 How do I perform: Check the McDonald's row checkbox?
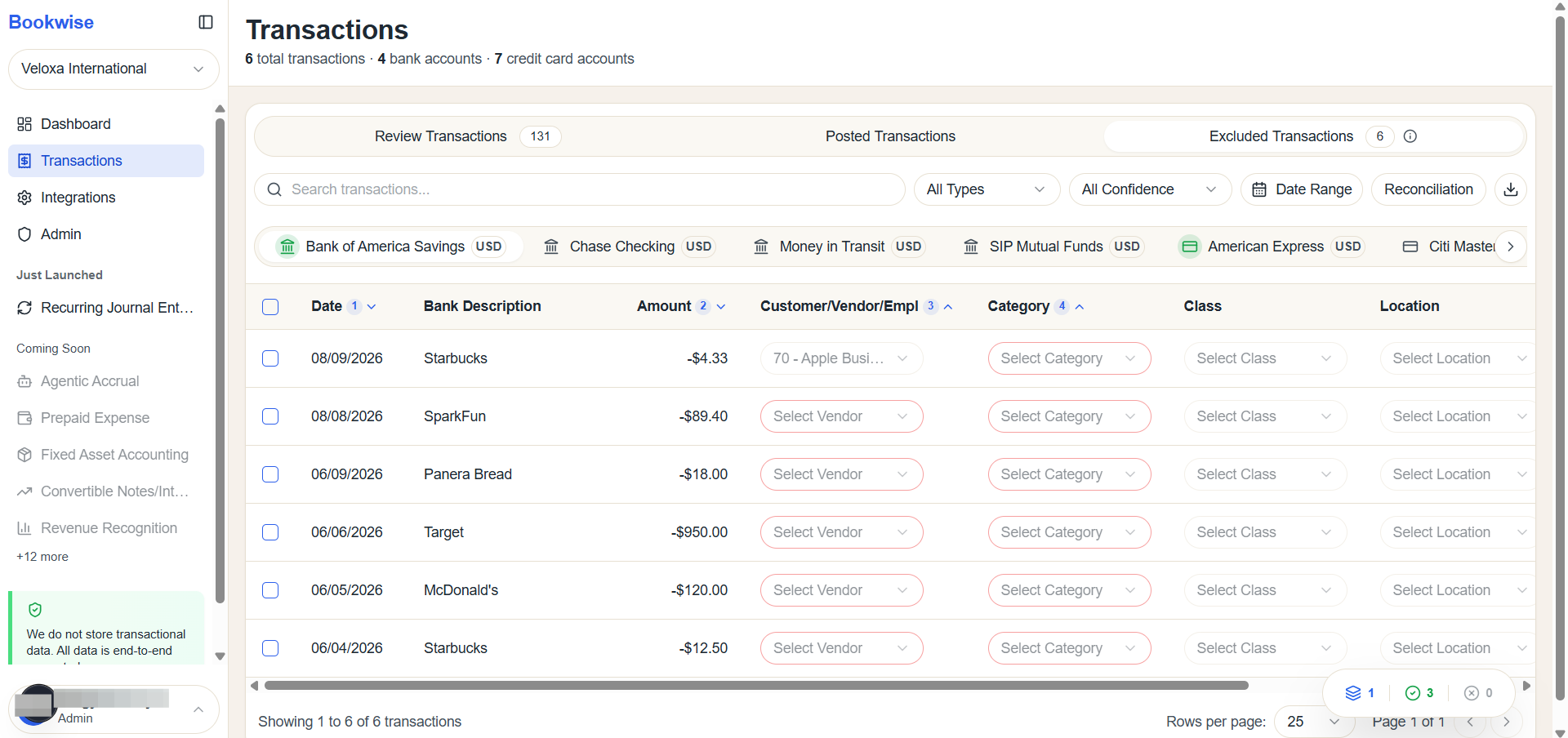[x=270, y=590]
